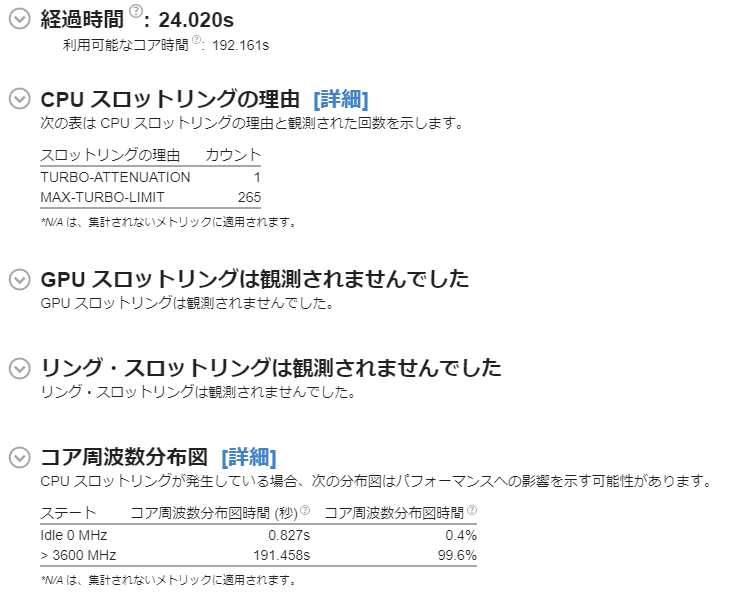Screen dimensions: 751x609
Task: Collapse the リング・スロットリング section
Action: coord(19,368)
